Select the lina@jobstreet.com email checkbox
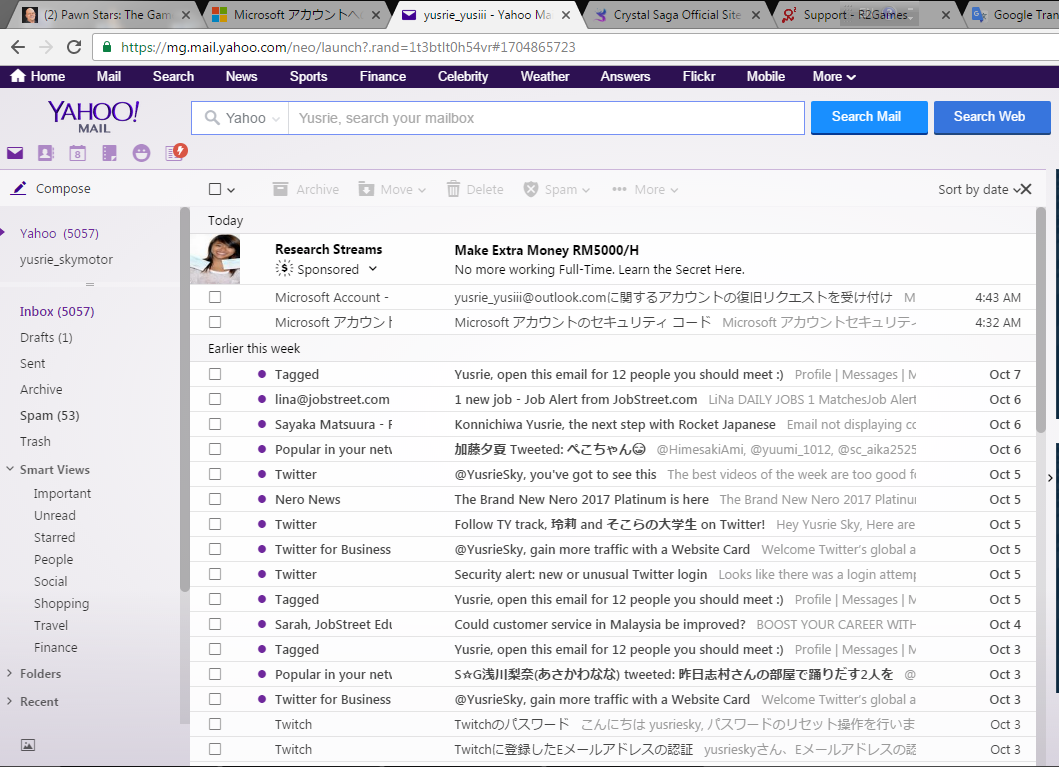 (x=215, y=399)
